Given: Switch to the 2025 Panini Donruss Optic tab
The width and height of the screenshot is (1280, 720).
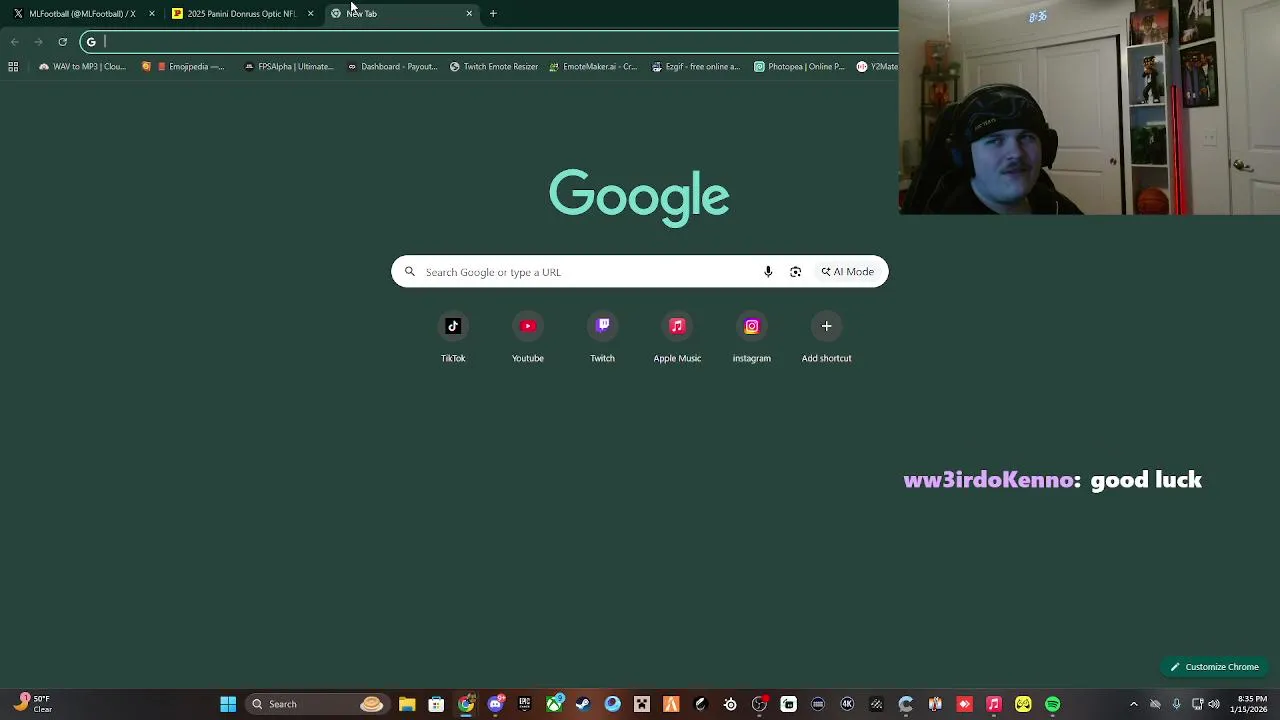Looking at the screenshot, I should coord(241,13).
